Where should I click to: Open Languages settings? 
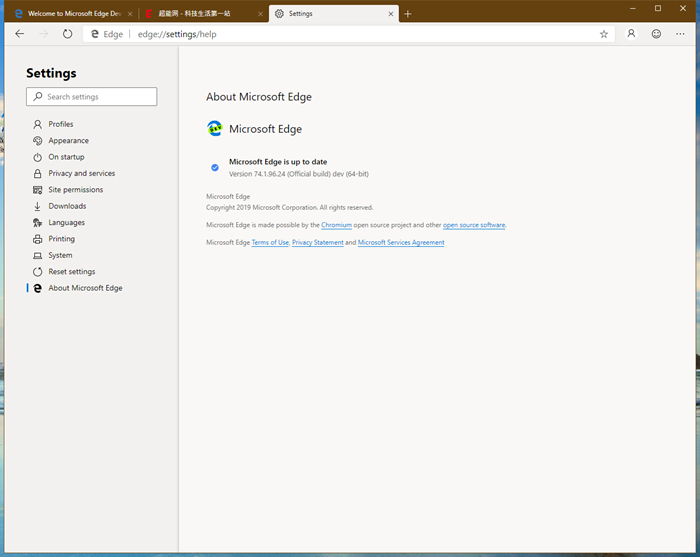click(67, 222)
